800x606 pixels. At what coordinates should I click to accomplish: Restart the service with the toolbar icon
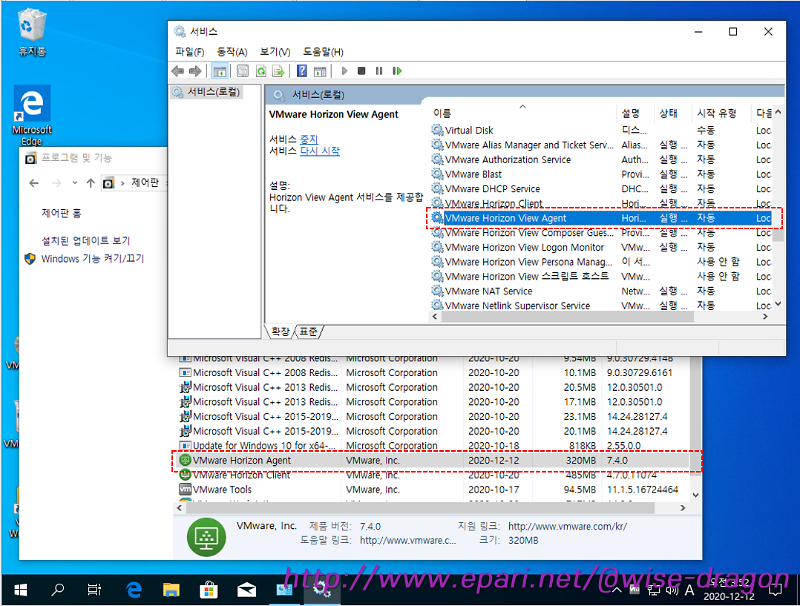coord(397,71)
